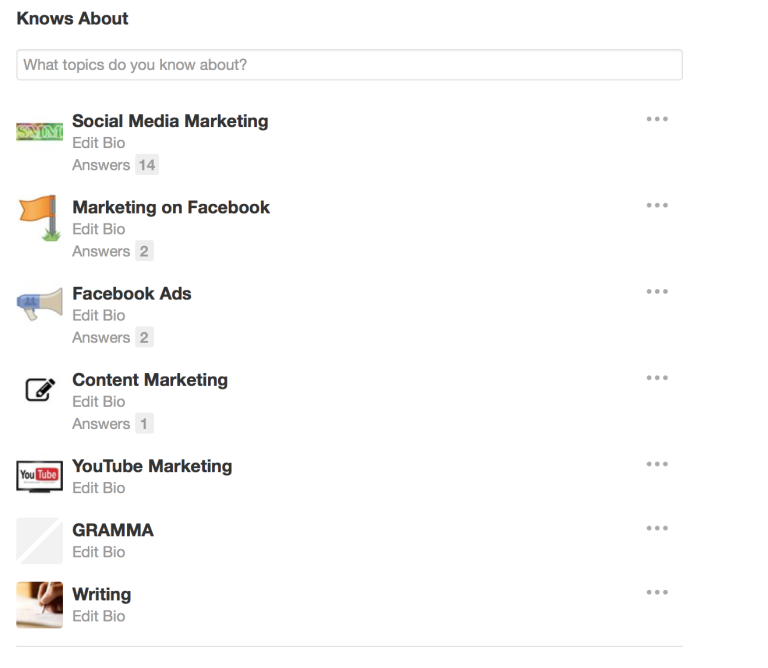Open more options for Social Media Marketing
768x668 pixels.
point(657,119)
